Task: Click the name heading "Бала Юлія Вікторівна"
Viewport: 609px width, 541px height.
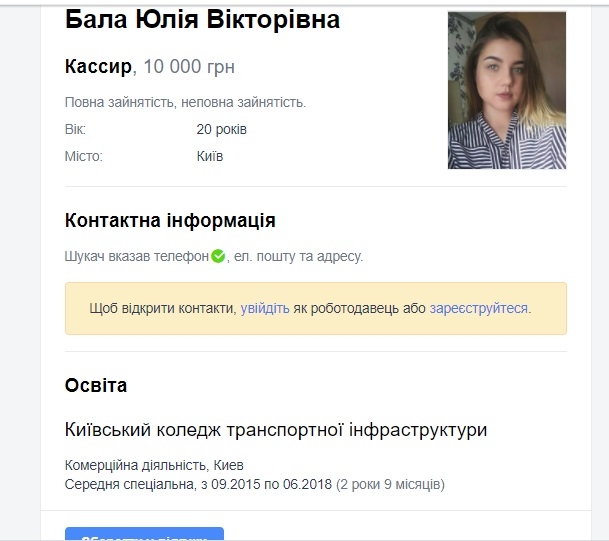Action: point(202,19)
